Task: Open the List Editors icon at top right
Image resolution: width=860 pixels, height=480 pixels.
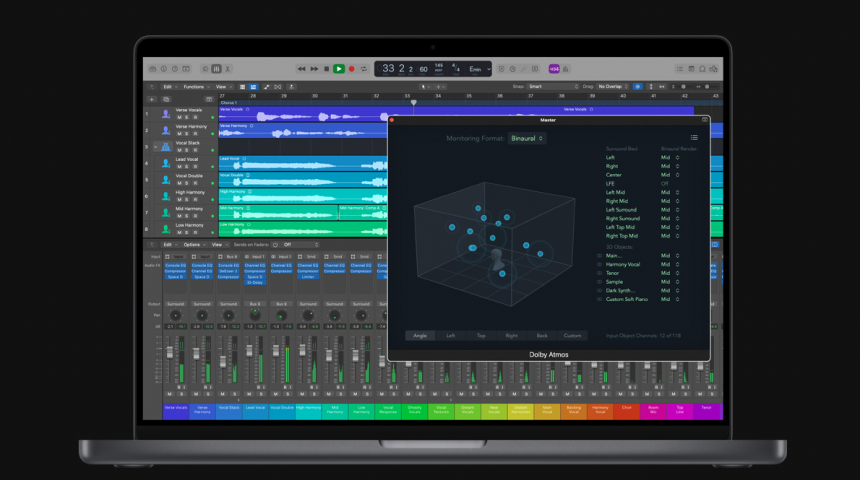Action: click(680, 69)
